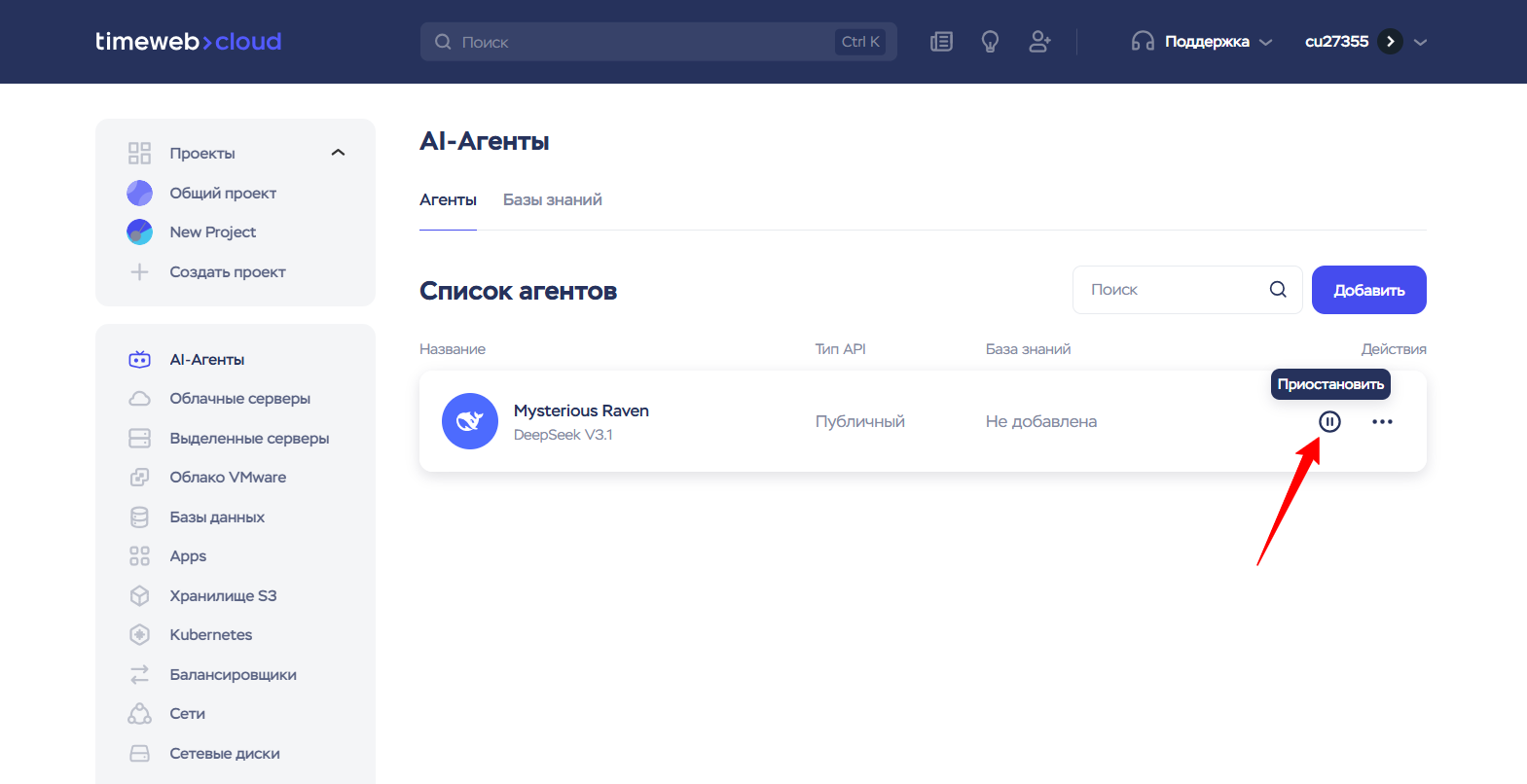Click the magnifier icon in agents search

(1278, 290)
